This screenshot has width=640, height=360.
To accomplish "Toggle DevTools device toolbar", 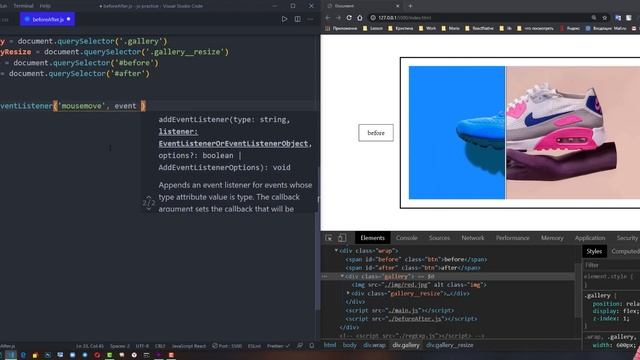I will (x=342, y=238).
